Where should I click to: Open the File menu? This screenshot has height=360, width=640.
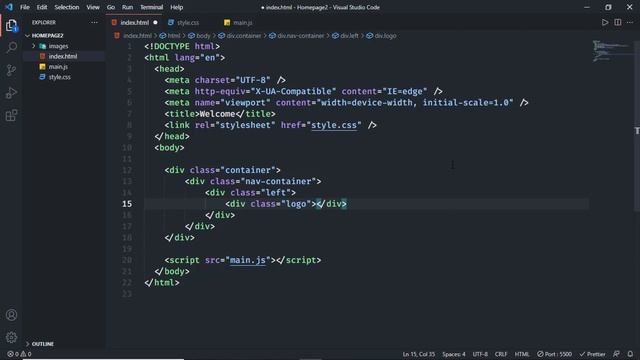24,7
